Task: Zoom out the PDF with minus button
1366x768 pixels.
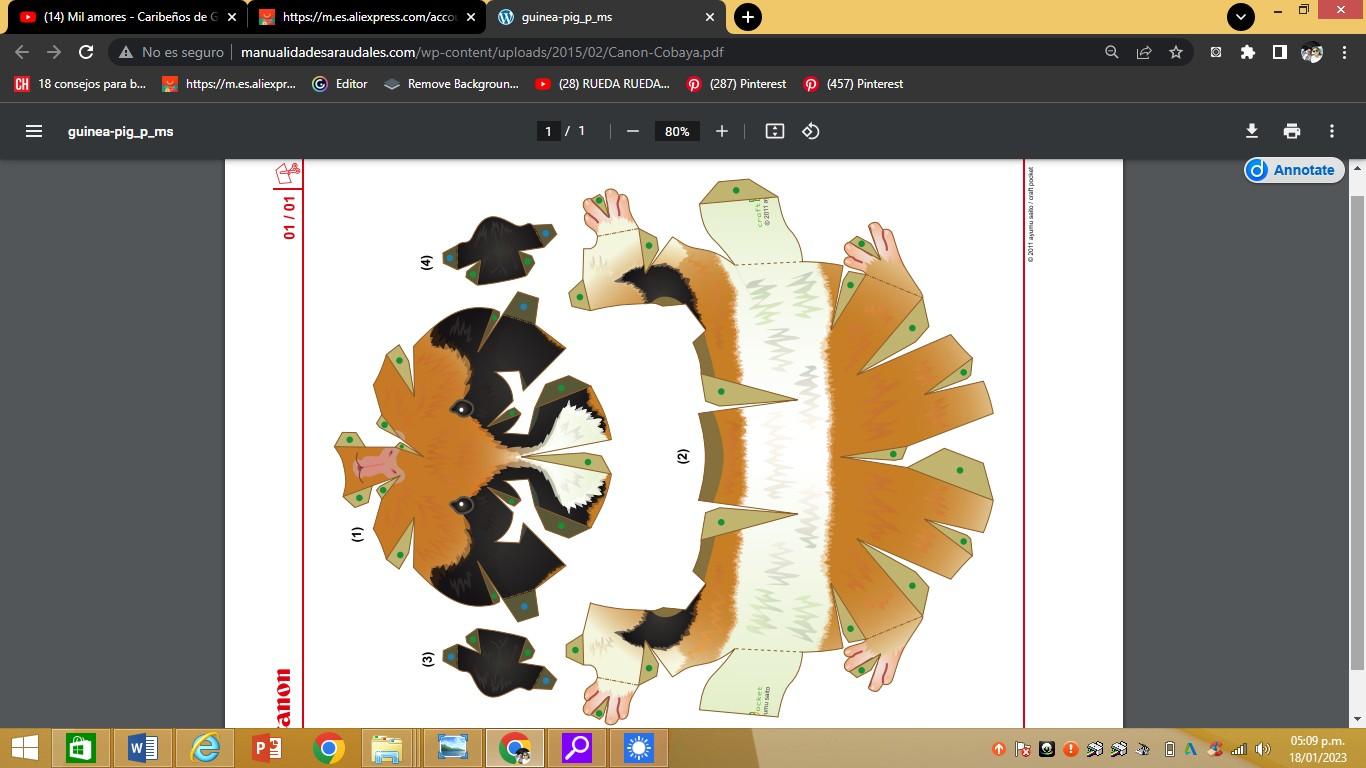Action: point(632,131)
